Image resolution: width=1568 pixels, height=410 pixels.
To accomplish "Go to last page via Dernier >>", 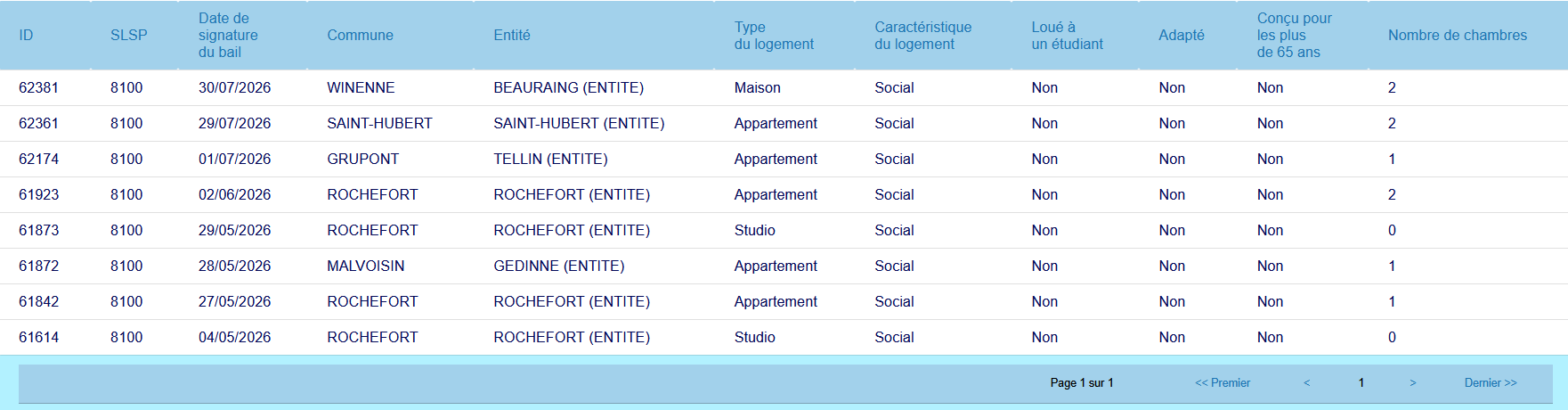I will (x=1491, y=382).
